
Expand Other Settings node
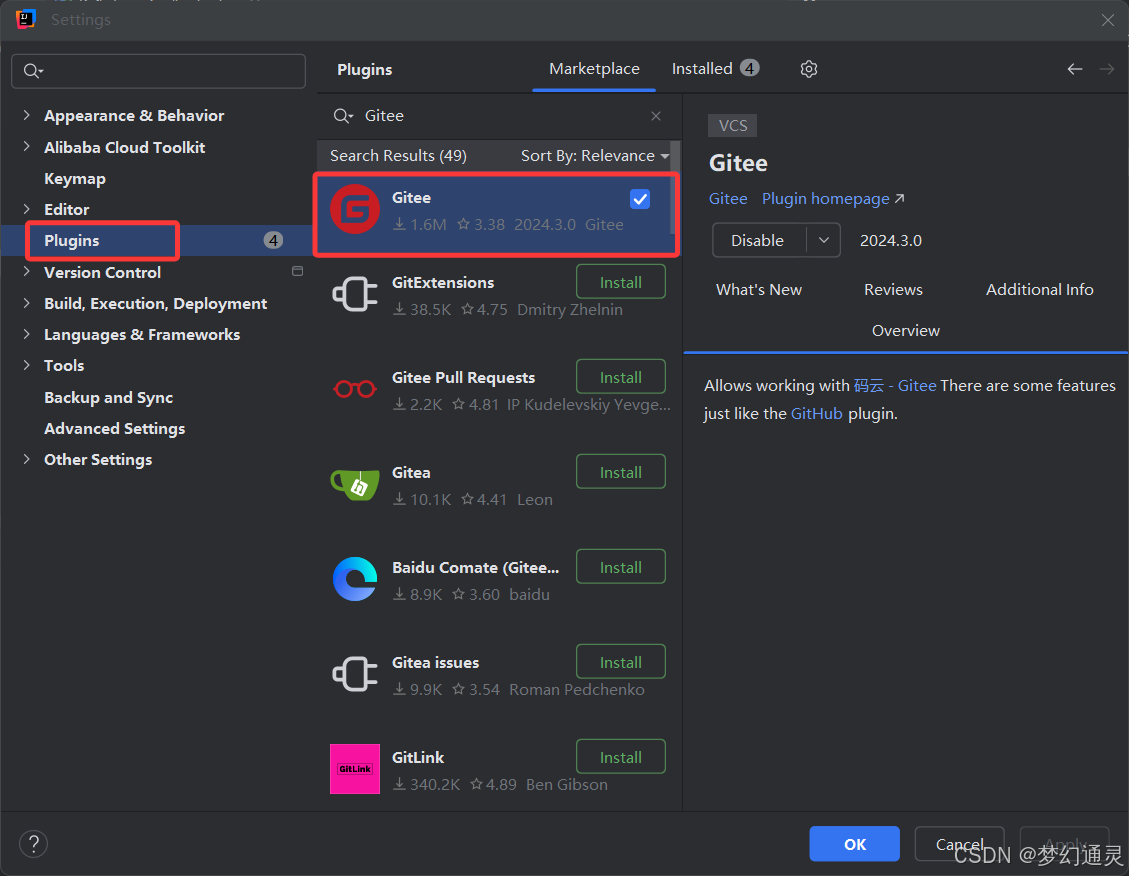pyautogui.click(x=27, y=459)
